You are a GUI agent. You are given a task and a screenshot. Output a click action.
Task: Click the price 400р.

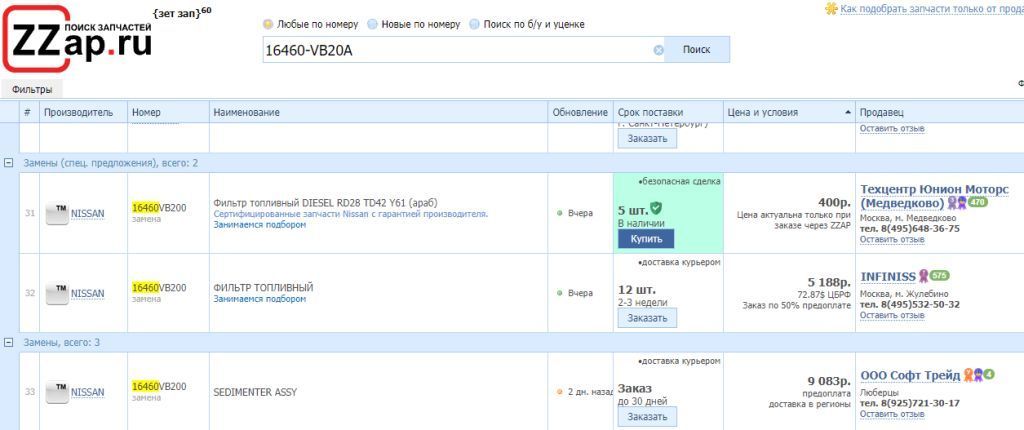pos(834,202)
